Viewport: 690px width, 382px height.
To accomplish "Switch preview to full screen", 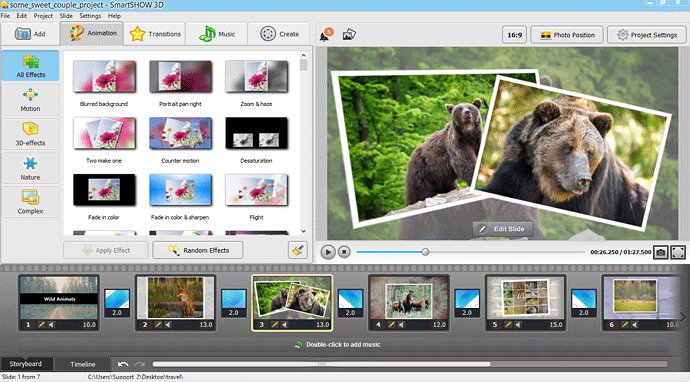I will [678, 252].
